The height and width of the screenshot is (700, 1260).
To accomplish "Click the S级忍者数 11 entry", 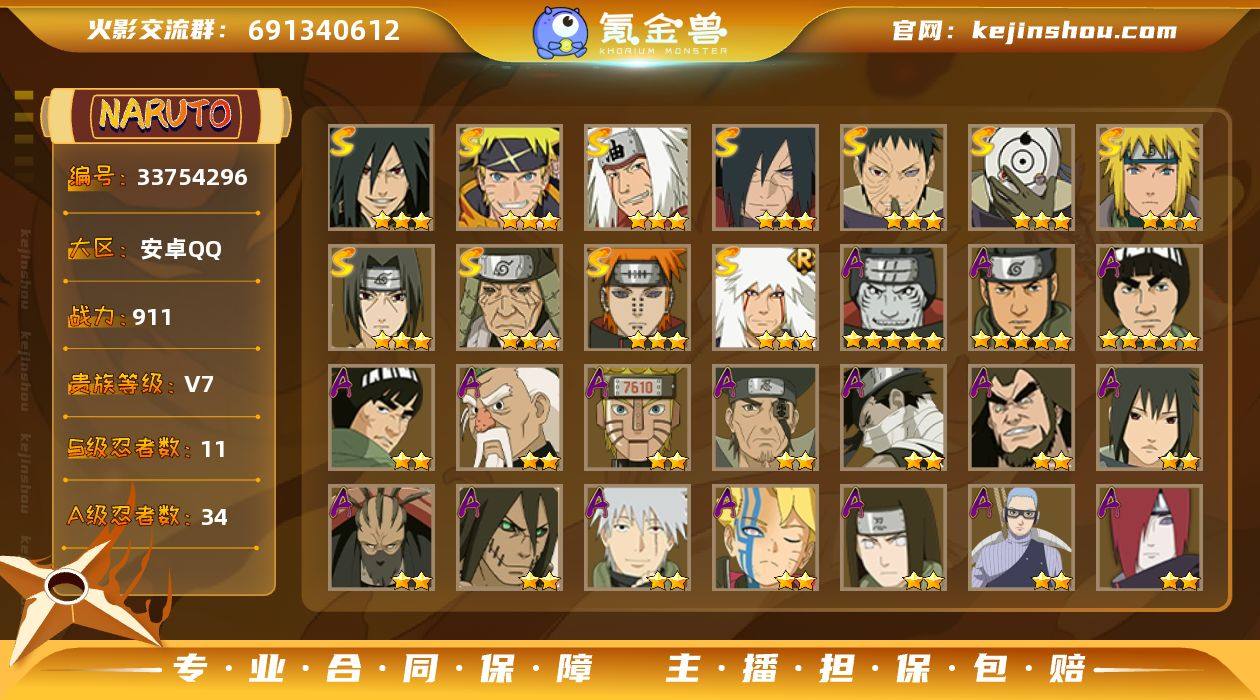I will [x=147, y=449].
